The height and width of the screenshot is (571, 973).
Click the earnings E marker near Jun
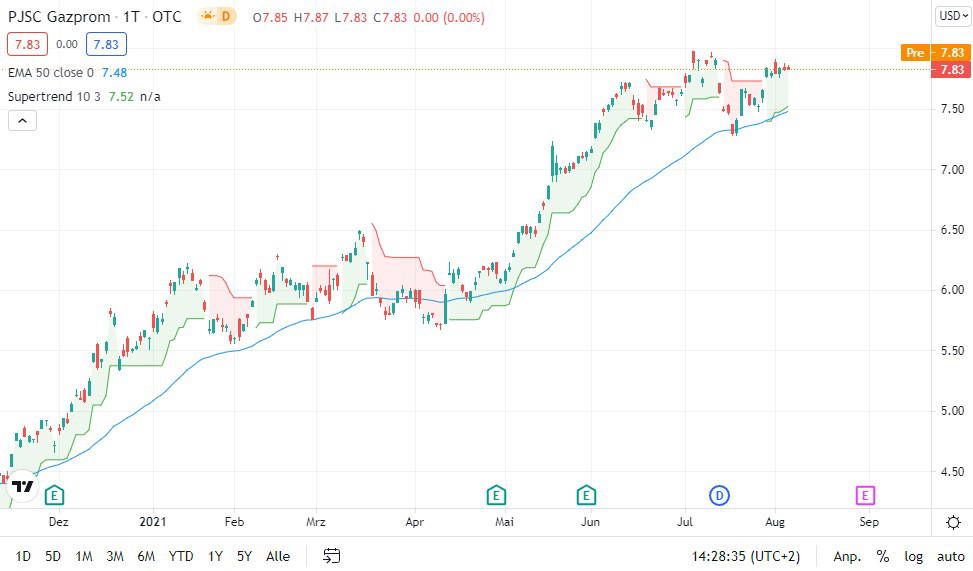click(x=586, y=495)
